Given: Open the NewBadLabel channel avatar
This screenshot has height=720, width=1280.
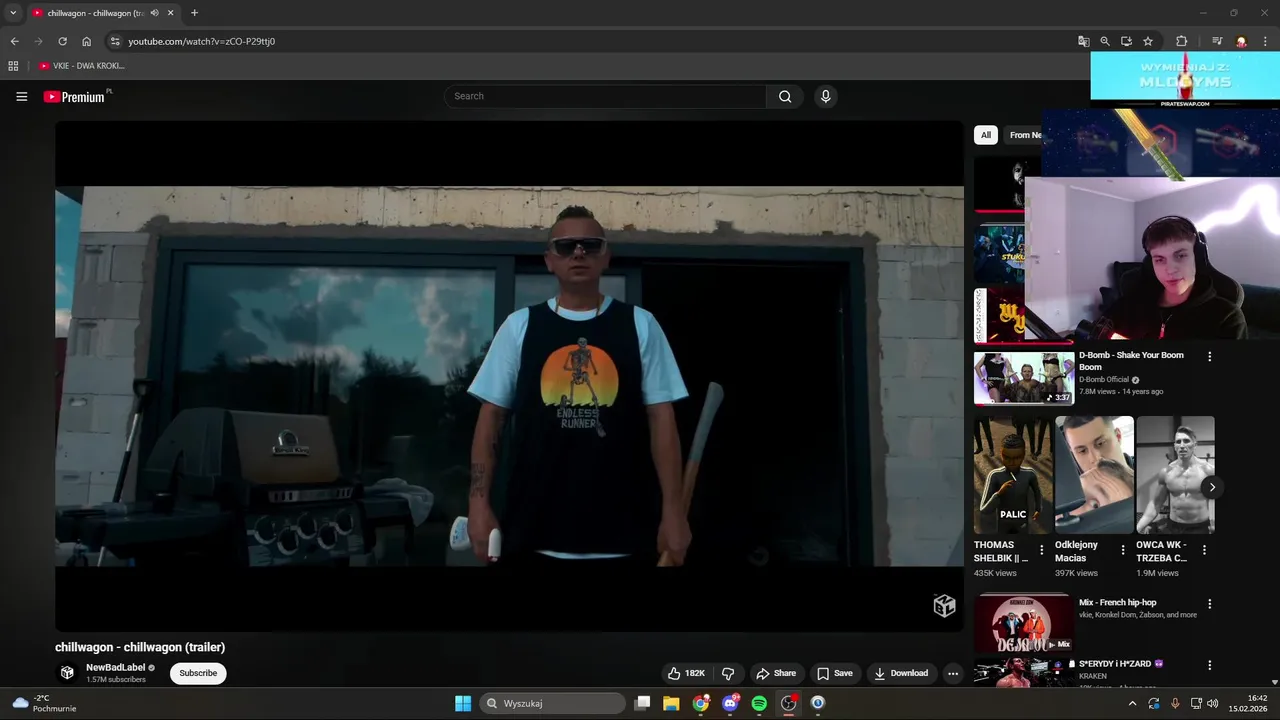Looking at the screenshot, I should (67, 673).
